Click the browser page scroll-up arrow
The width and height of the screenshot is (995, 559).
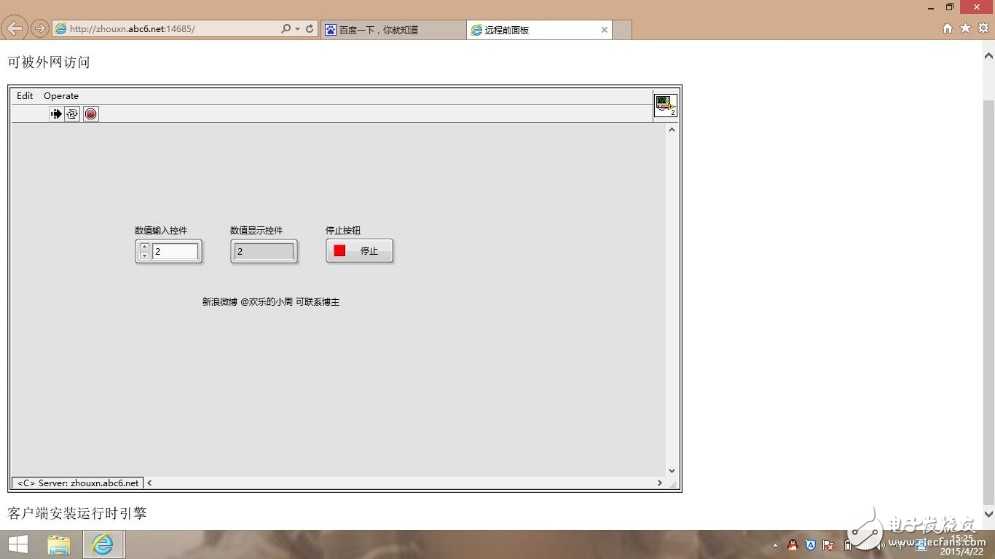pos(988,56)
